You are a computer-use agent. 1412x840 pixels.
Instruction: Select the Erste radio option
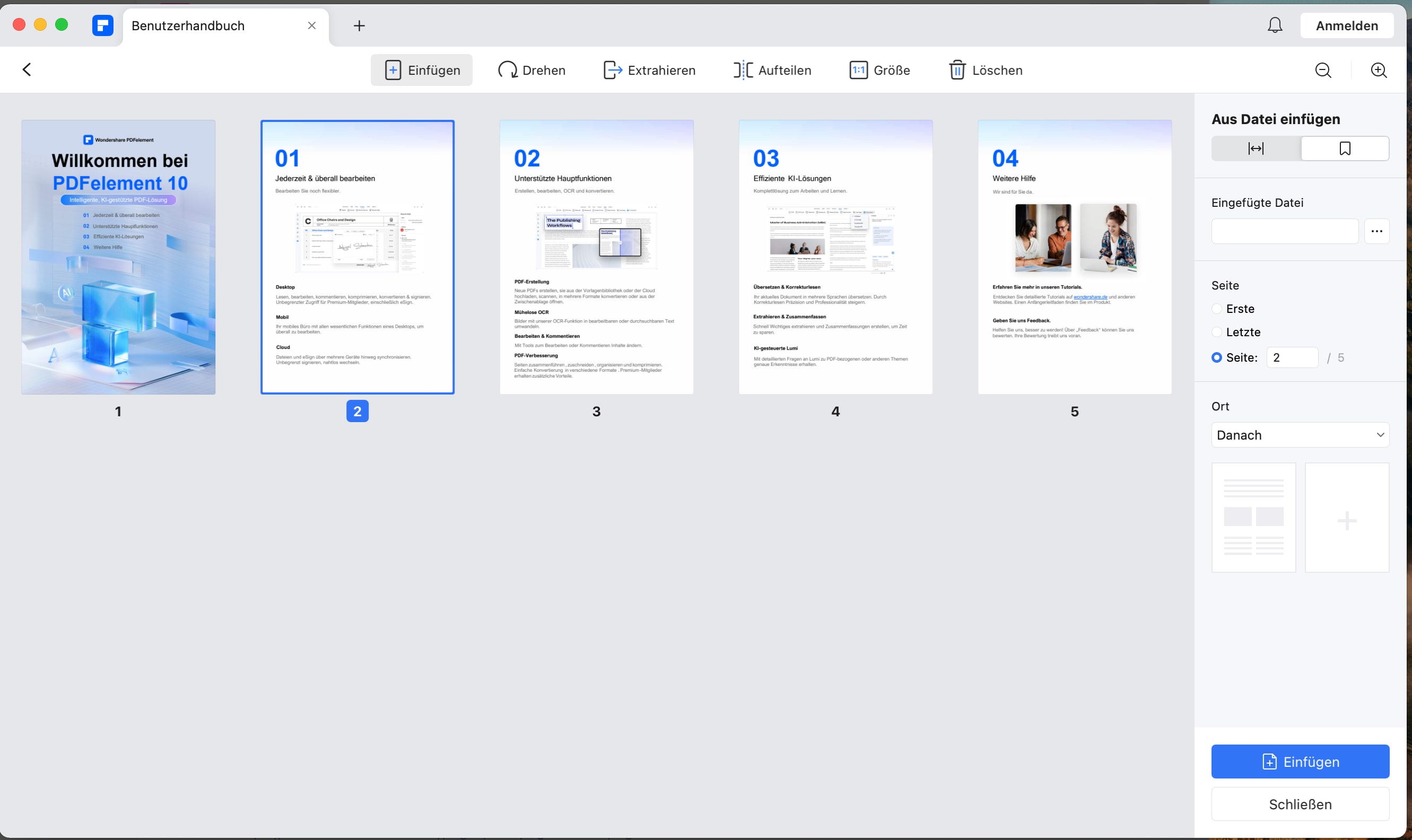pyautogui.click(x=1216, y=309)
